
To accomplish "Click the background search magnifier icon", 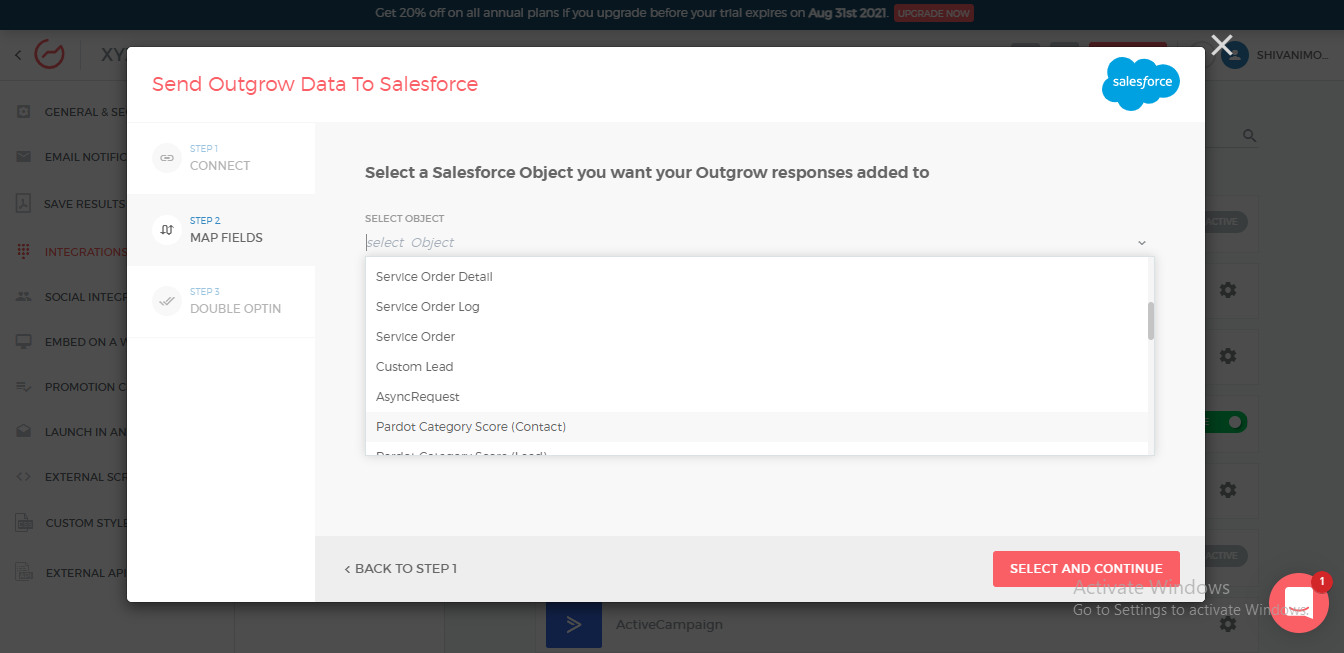I will click(1249, 135).
